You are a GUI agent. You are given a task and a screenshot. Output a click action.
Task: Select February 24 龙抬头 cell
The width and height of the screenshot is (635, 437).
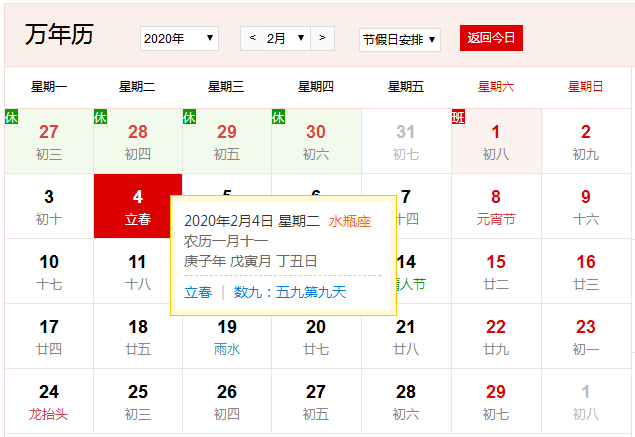tap(49, 401)
